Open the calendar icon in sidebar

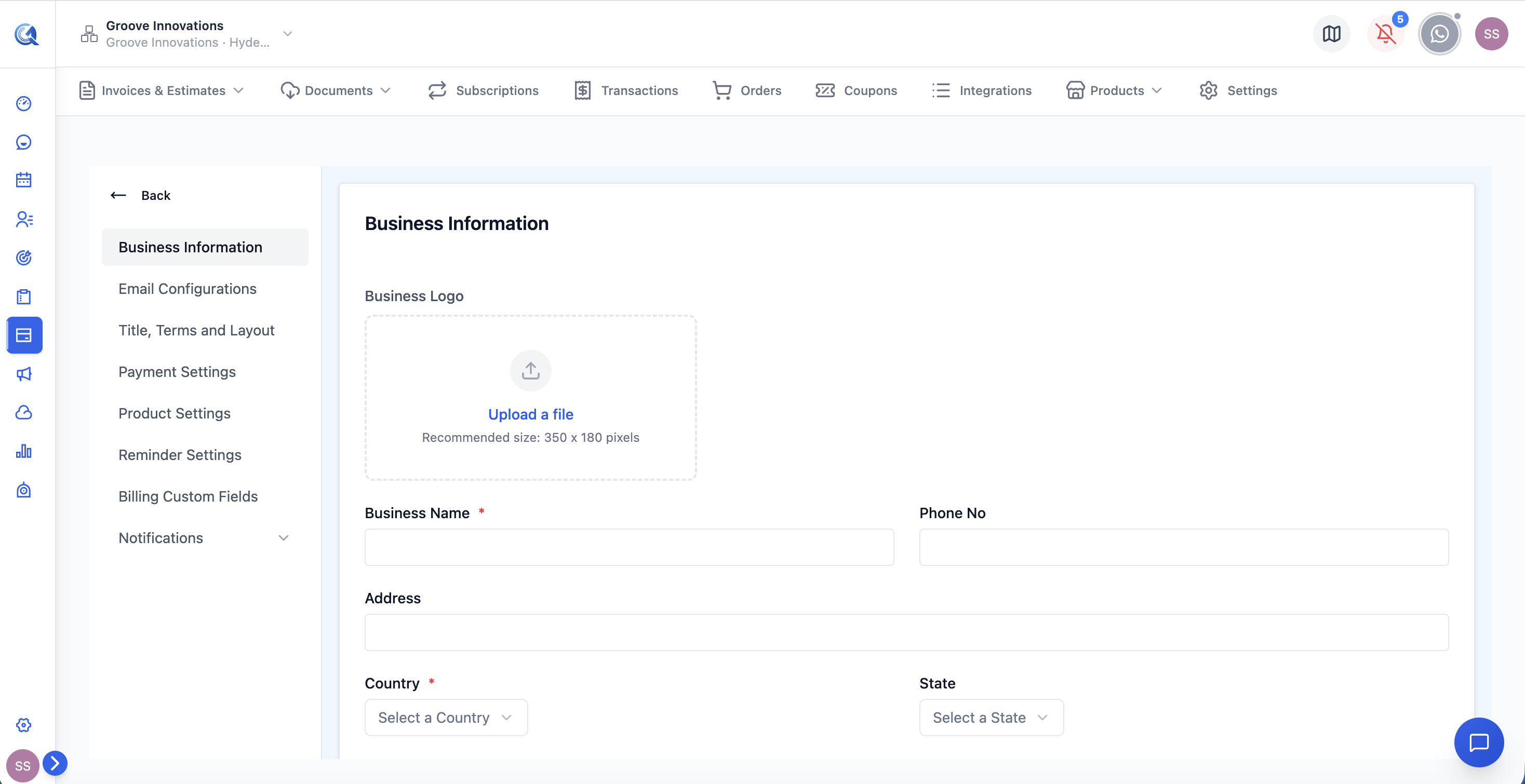(24, 180)
